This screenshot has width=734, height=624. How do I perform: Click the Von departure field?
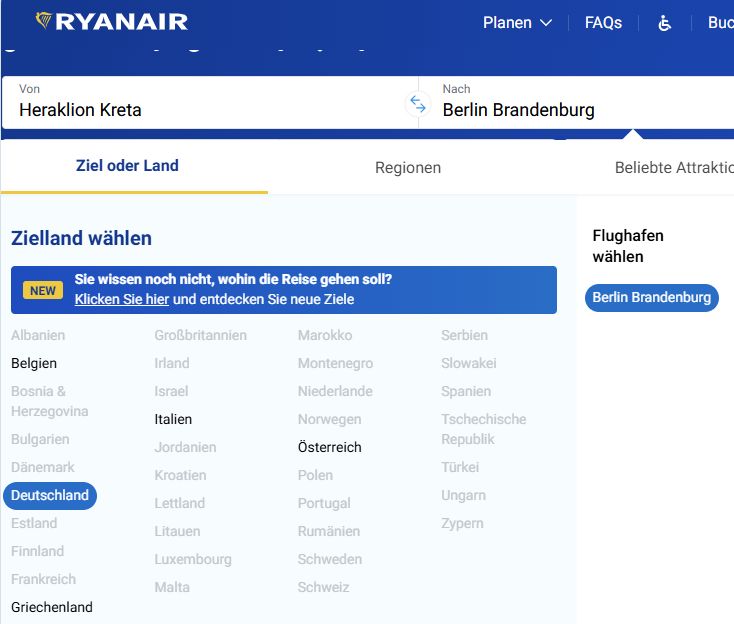point(200,102)
